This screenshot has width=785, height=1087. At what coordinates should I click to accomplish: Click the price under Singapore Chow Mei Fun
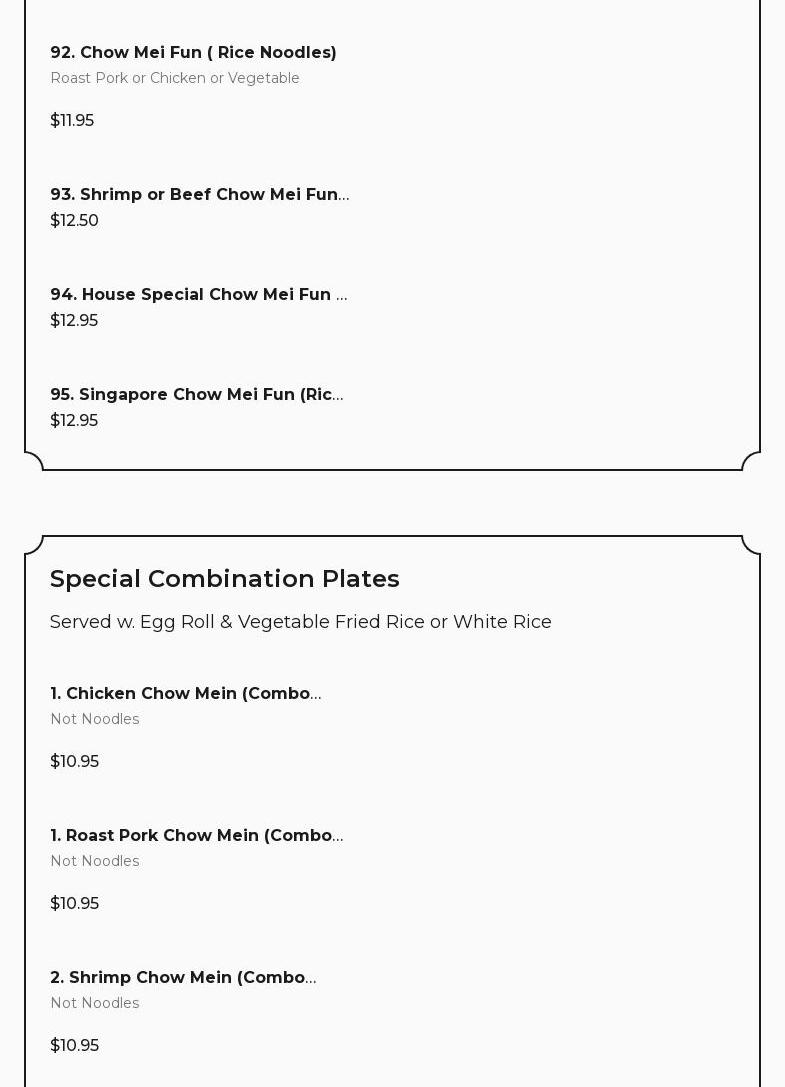[74, 420]
